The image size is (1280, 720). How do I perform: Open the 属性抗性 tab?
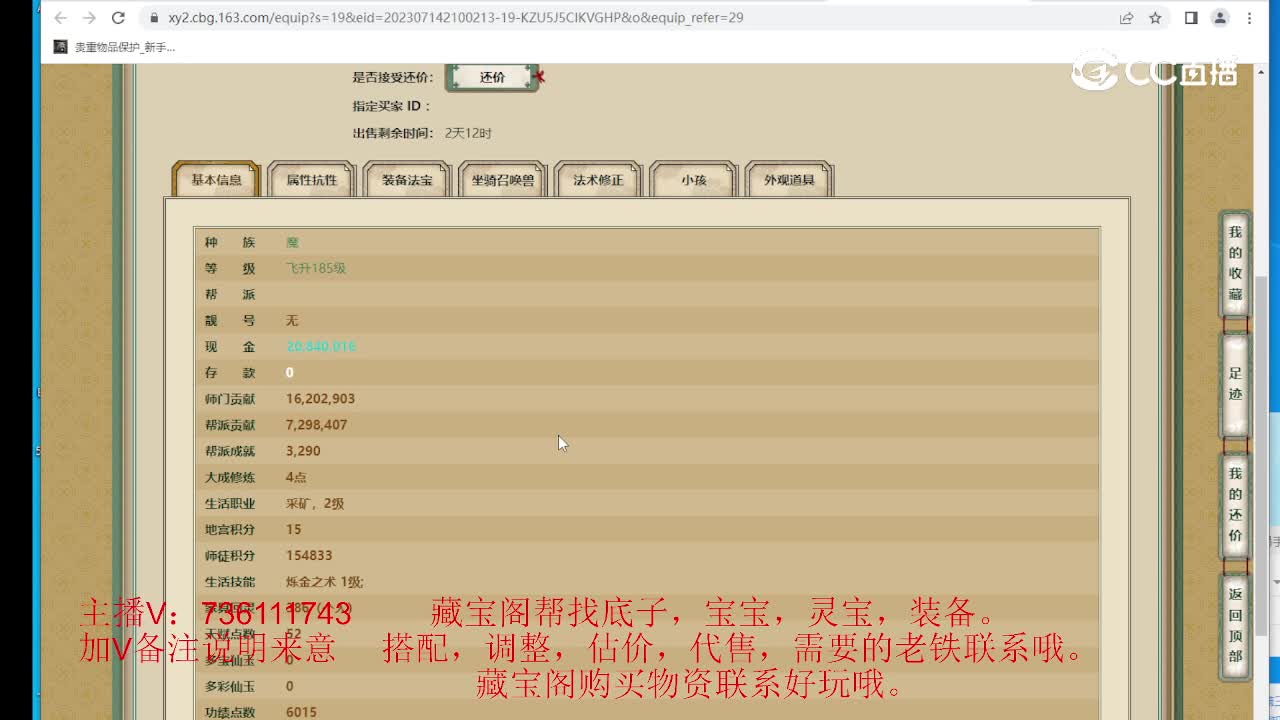pos(312,180)
